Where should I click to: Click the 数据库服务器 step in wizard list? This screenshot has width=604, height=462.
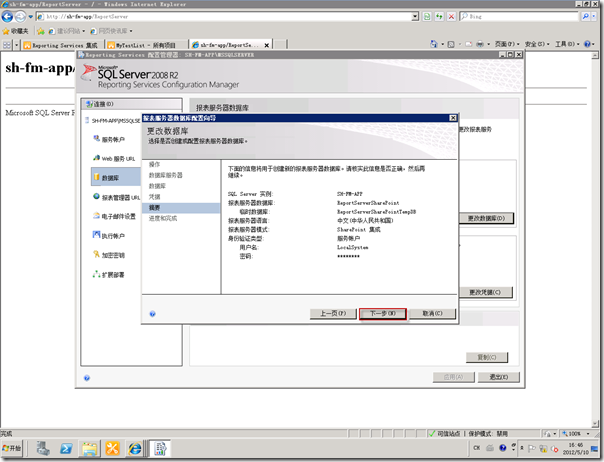pyautogui.click(x=166, y=175)
